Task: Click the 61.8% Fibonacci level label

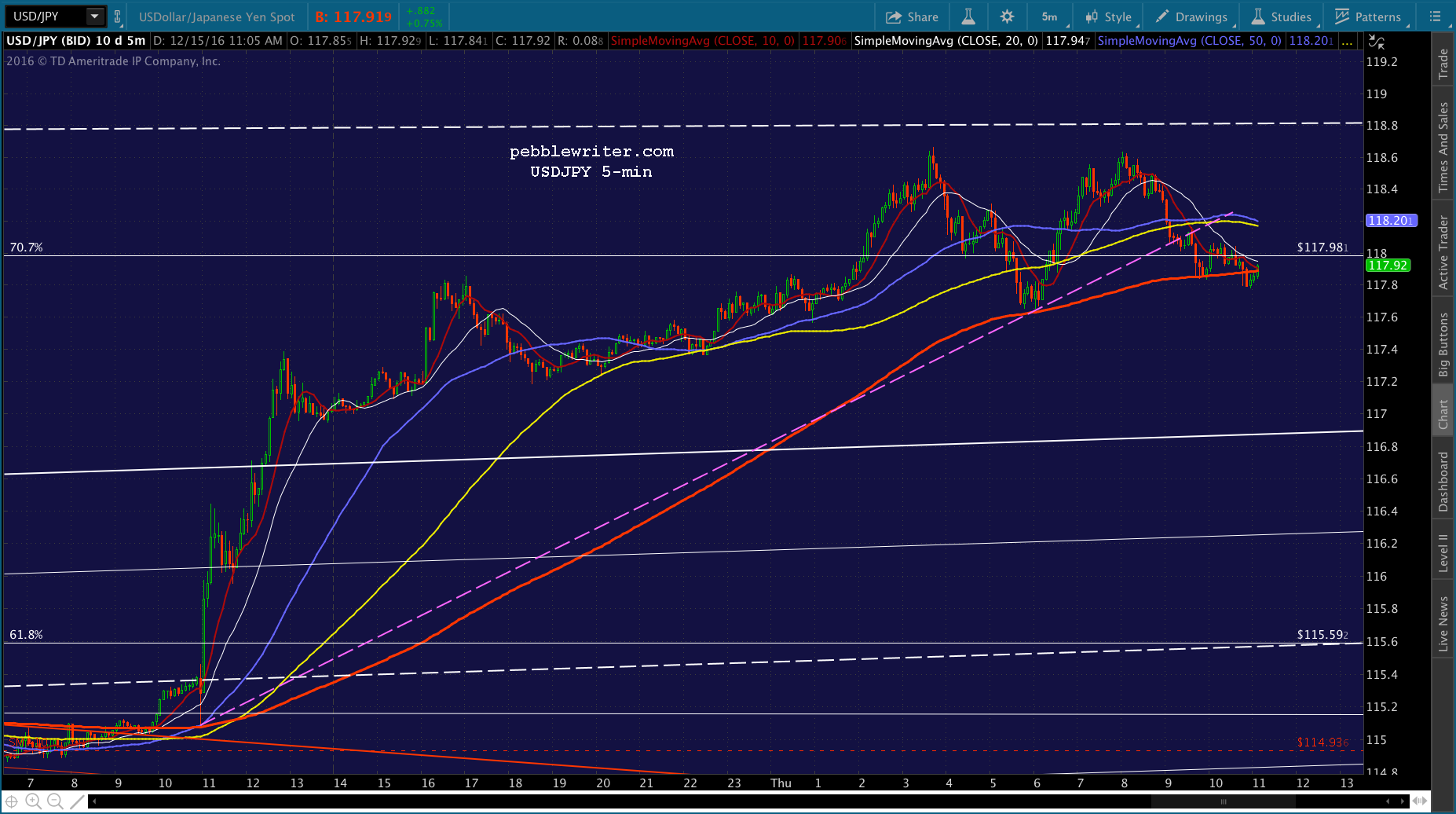Action: click(26, 635)
